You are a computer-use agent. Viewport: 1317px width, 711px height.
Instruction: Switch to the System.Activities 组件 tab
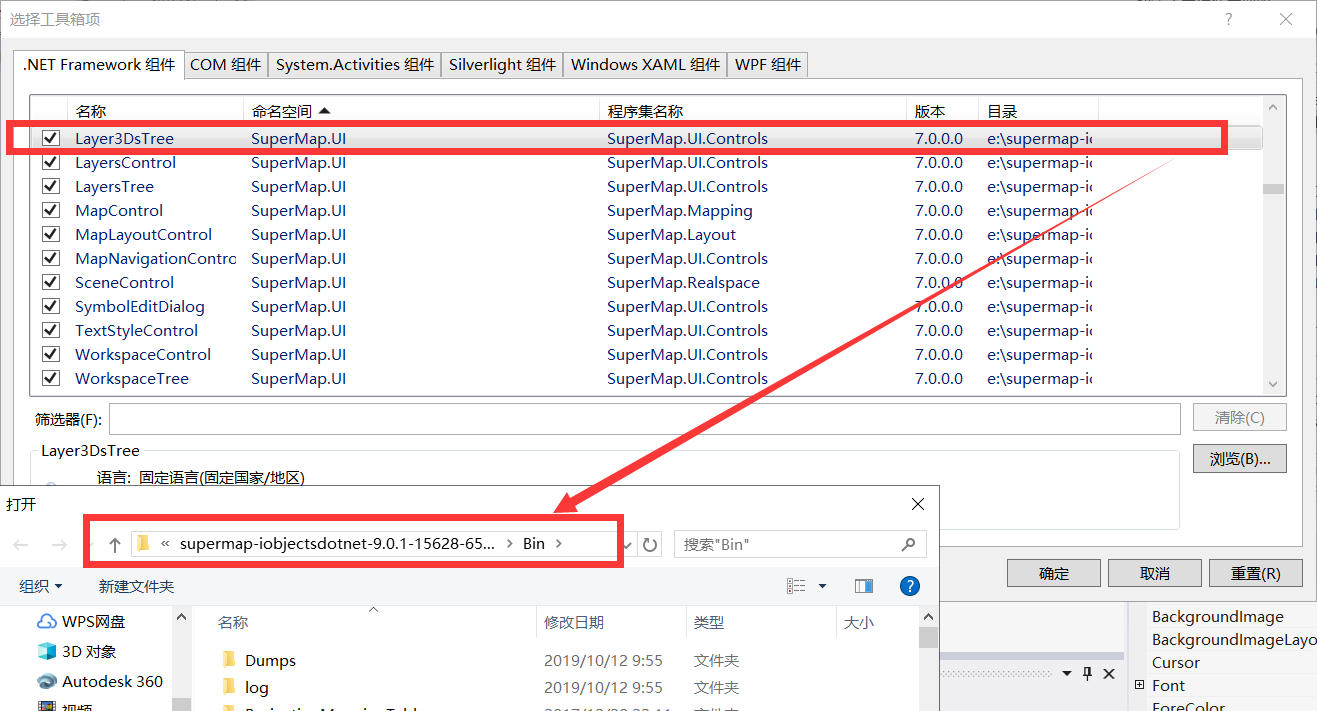click(355, 65)
